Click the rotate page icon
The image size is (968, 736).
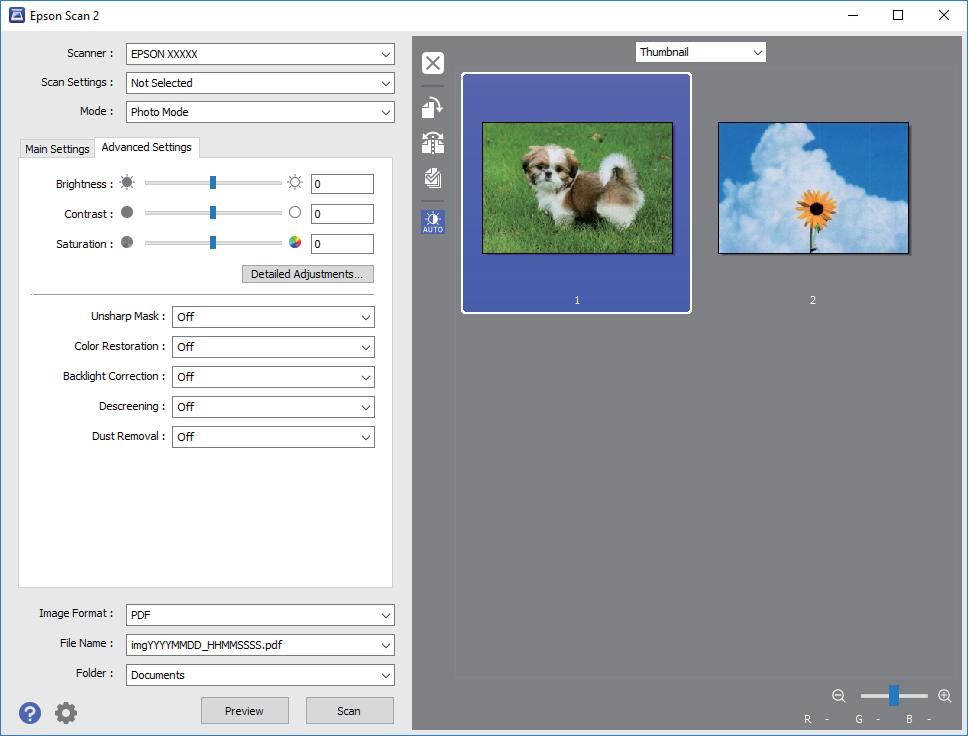(x=433, y=107)
